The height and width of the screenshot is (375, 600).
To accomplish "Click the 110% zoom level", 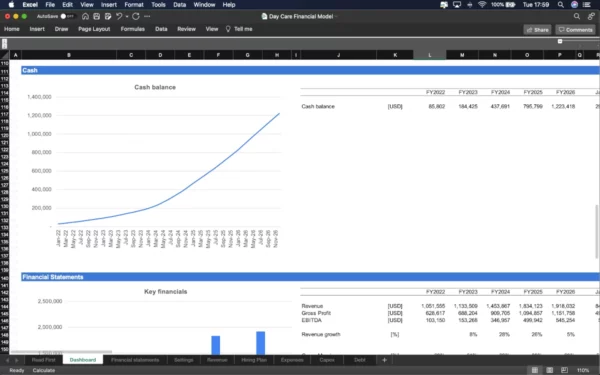I will tap(583, 370).
